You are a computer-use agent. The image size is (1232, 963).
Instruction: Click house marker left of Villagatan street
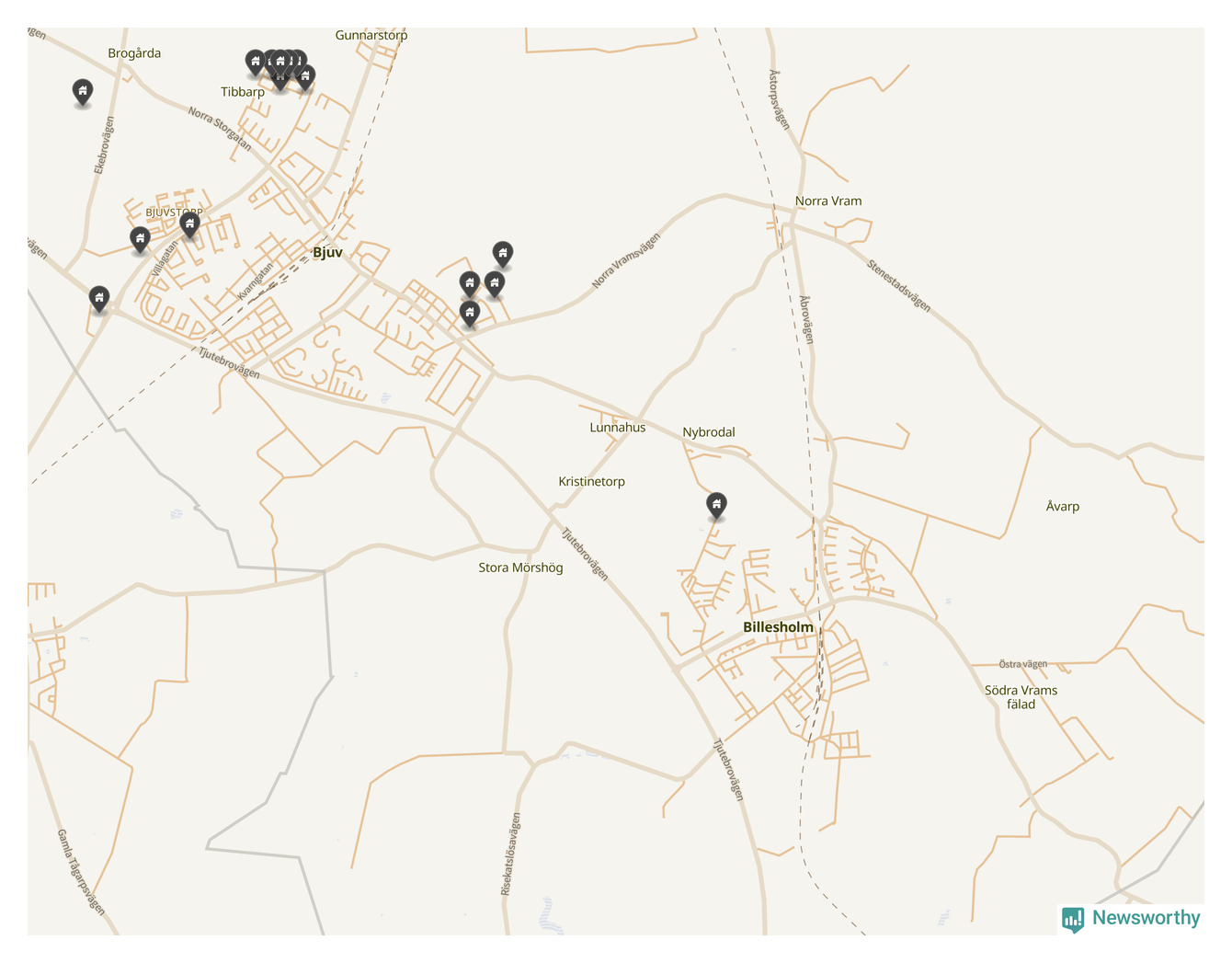140,240
